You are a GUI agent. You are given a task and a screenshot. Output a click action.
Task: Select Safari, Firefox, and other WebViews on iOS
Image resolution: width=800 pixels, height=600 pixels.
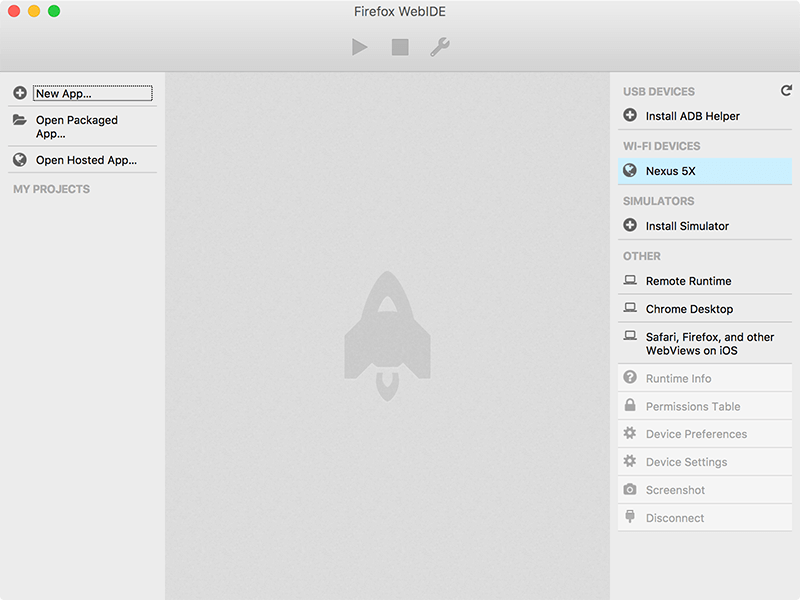pyautogui.click(x=710, y=344)
